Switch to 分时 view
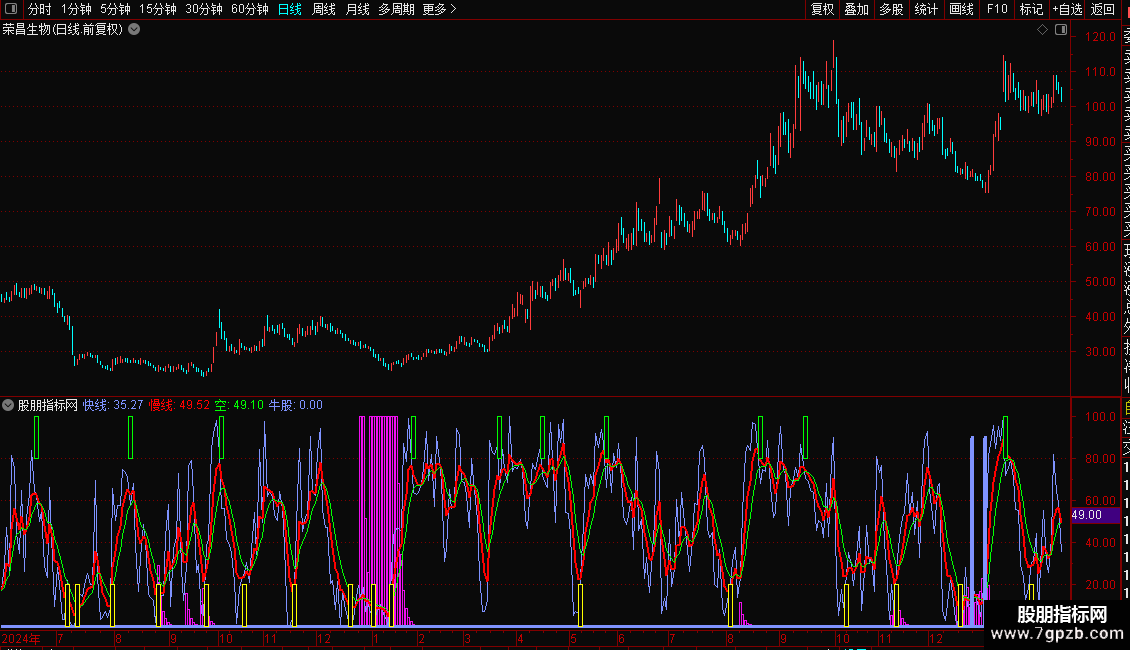Screen dimensions: 1130x650 pyautogui.click(x=40, y=9)
